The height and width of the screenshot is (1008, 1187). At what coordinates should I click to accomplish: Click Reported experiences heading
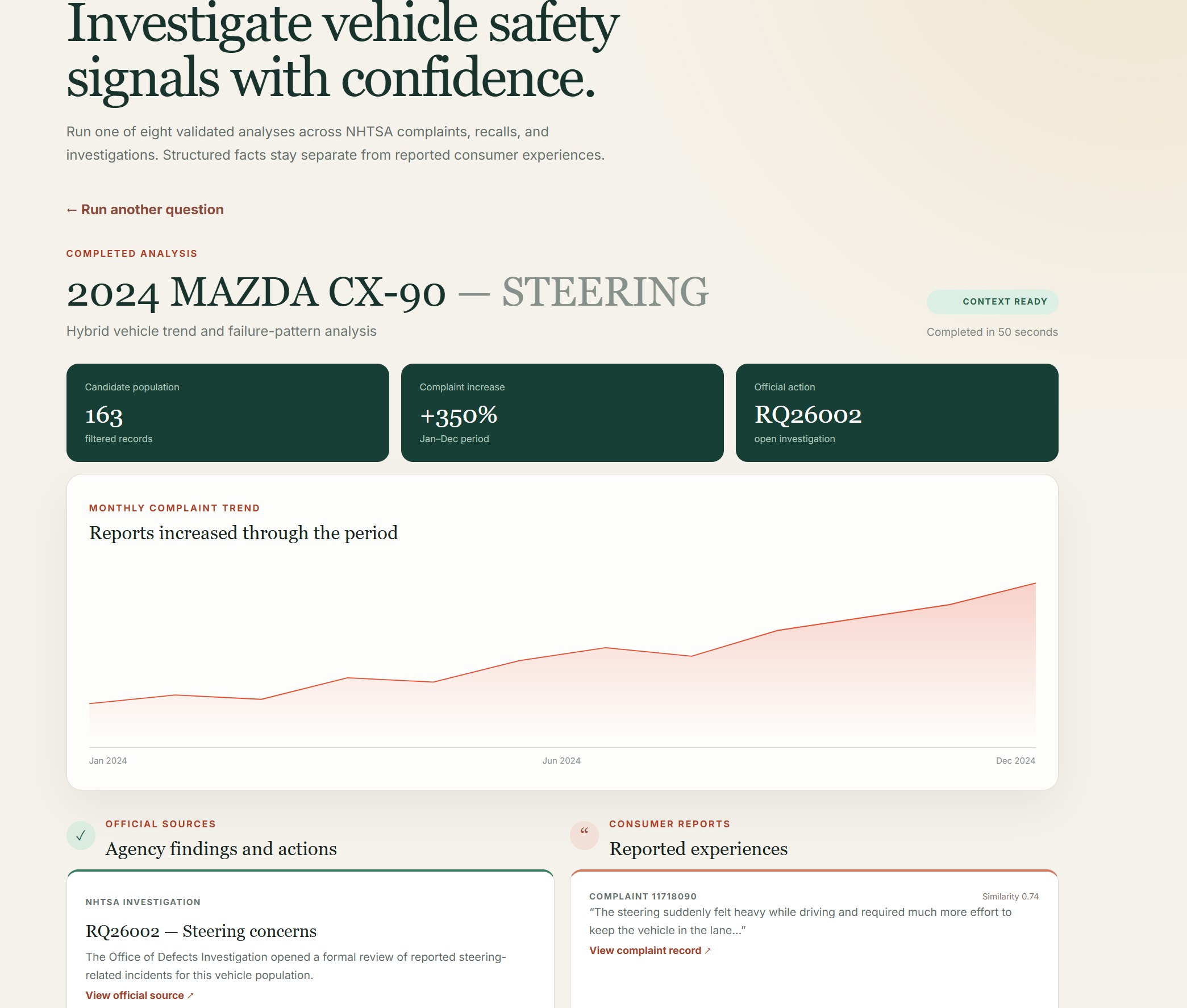[x=698, y=848]
